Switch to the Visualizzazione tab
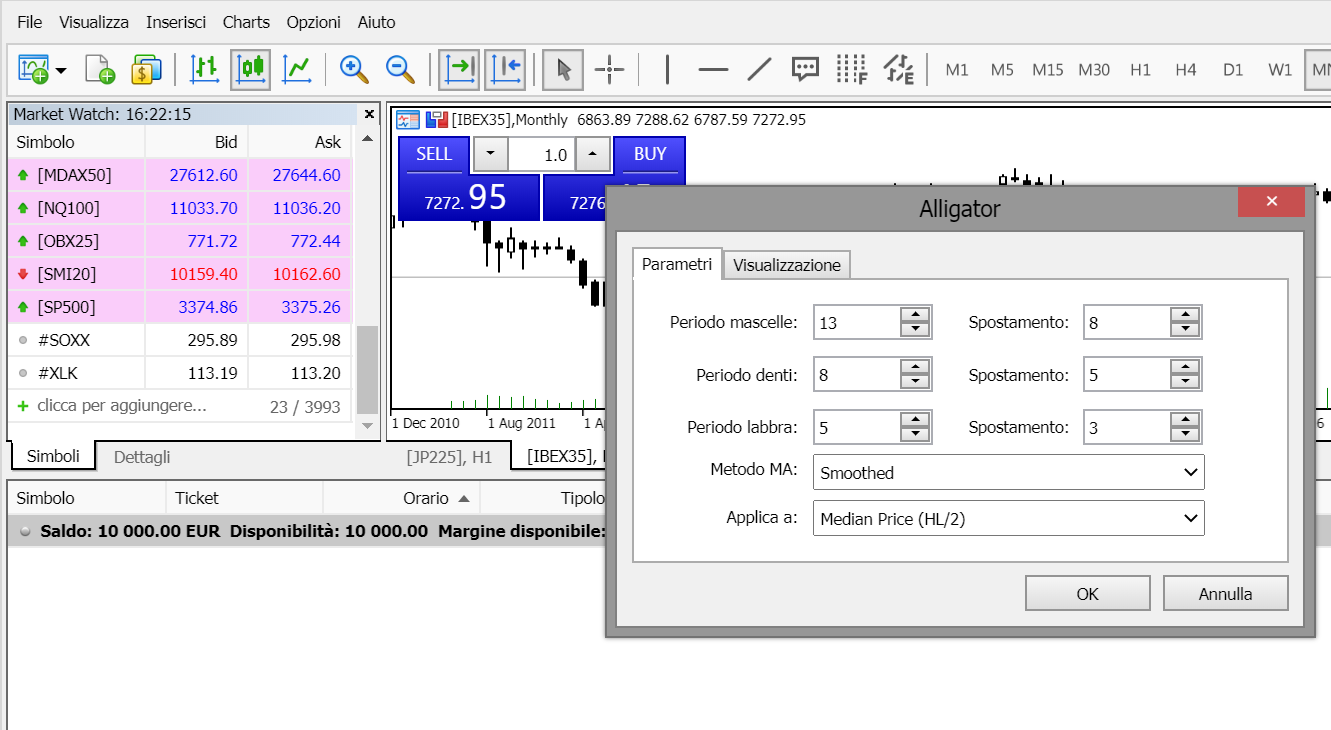 click(787, 265)
